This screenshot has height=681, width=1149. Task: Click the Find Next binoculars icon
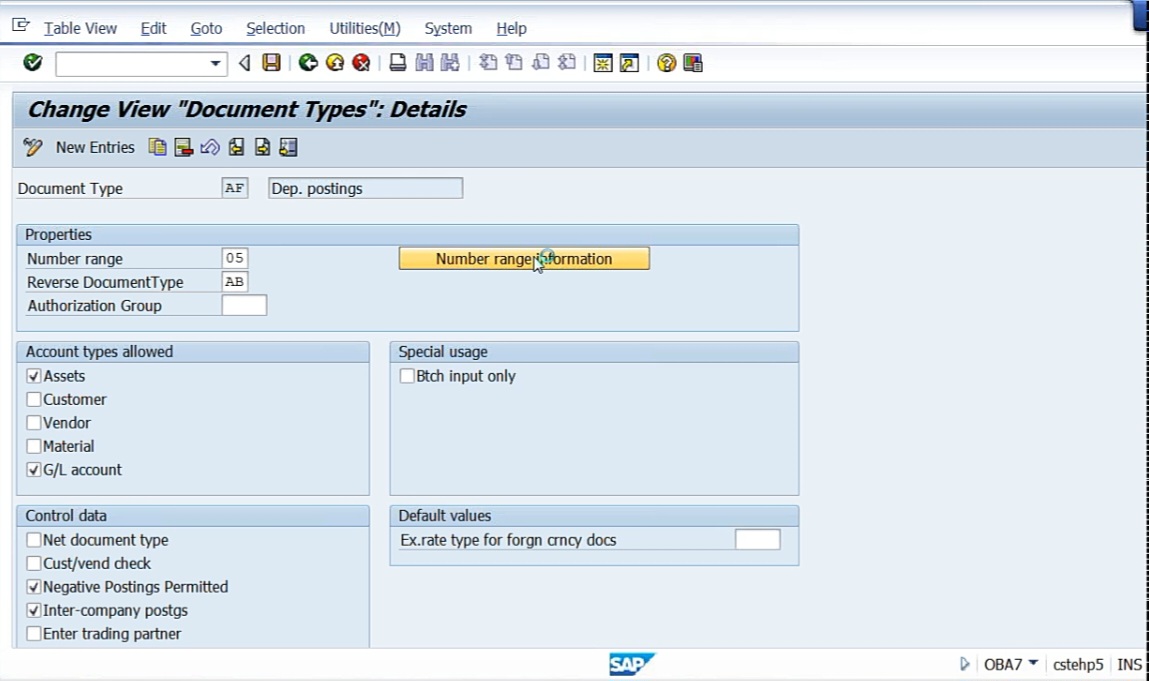[450, 63]
